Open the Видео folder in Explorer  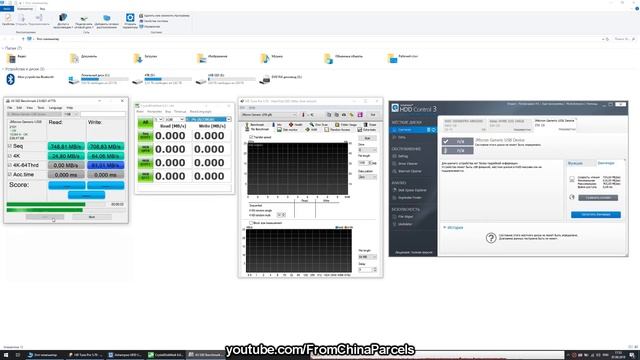pyautogui.click(x=16, y=58)
